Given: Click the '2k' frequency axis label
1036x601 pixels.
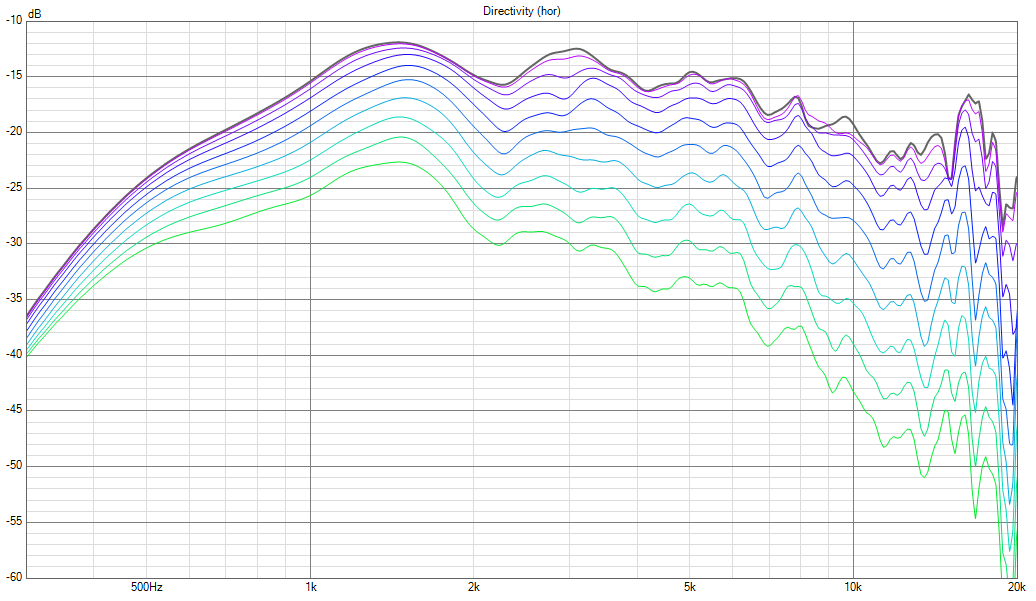Looking at the screenshot, I should [x=473, y=586].
